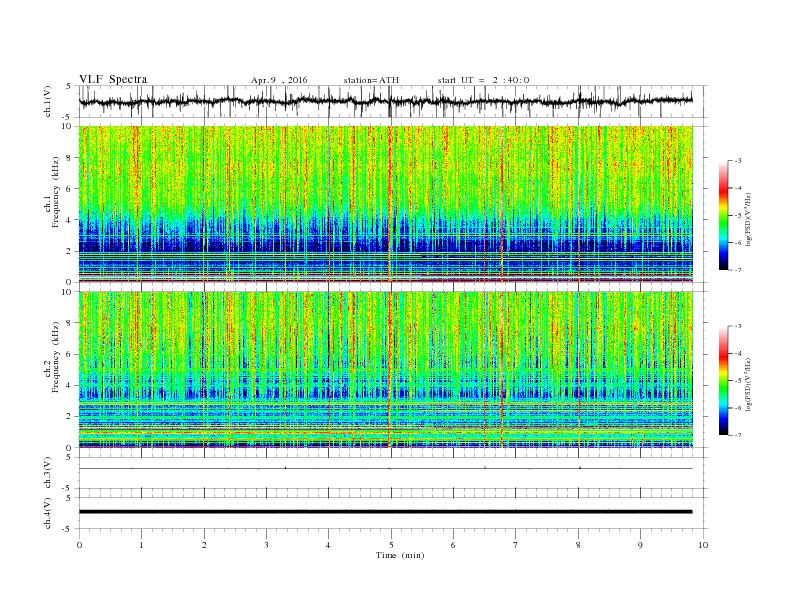This screenshot has width=792, height=612.
Task: Click the ch.1 log(PSD) colorbar label
Action: 748,219
